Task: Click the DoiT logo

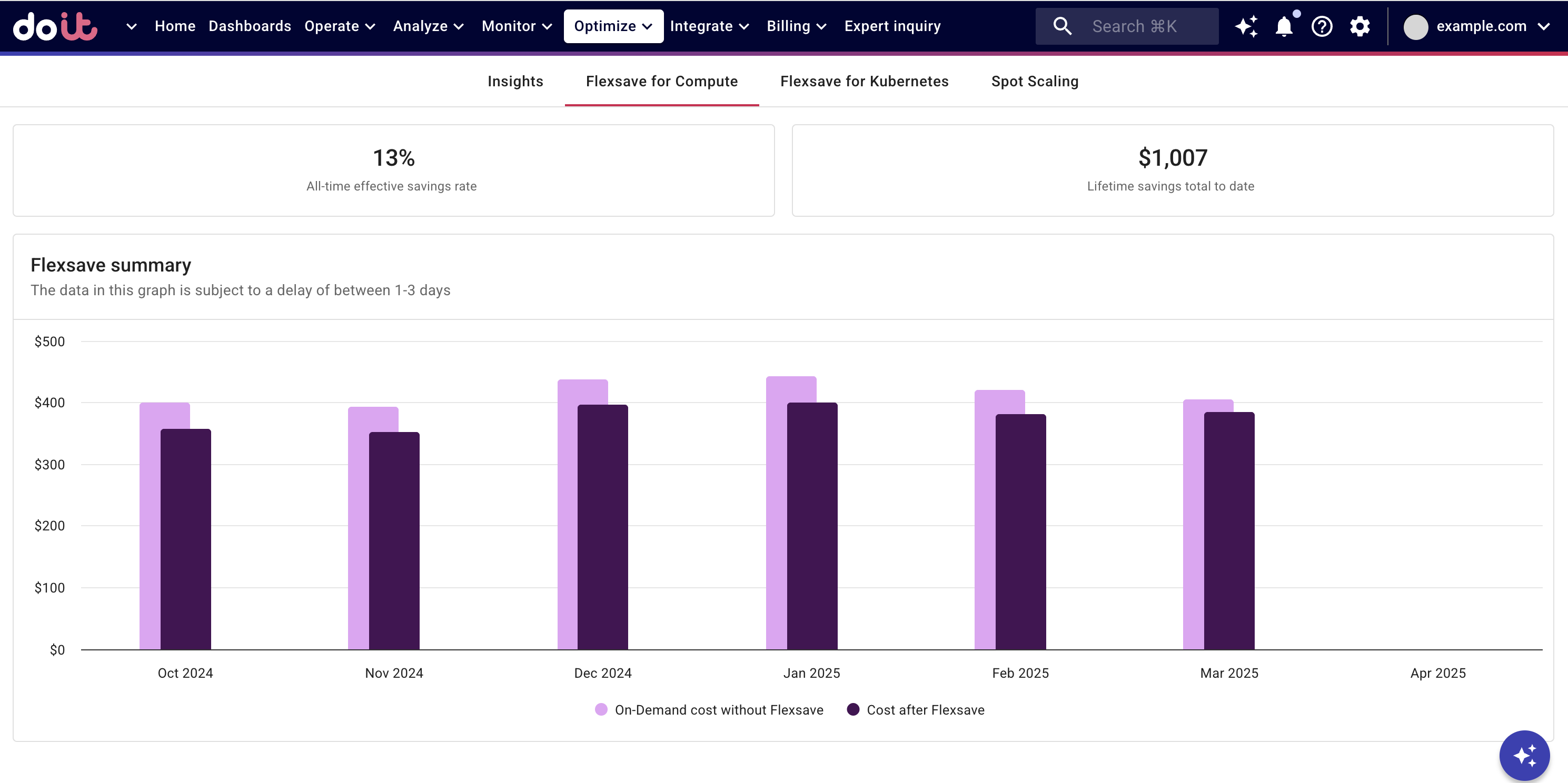Action: point(55,26)
